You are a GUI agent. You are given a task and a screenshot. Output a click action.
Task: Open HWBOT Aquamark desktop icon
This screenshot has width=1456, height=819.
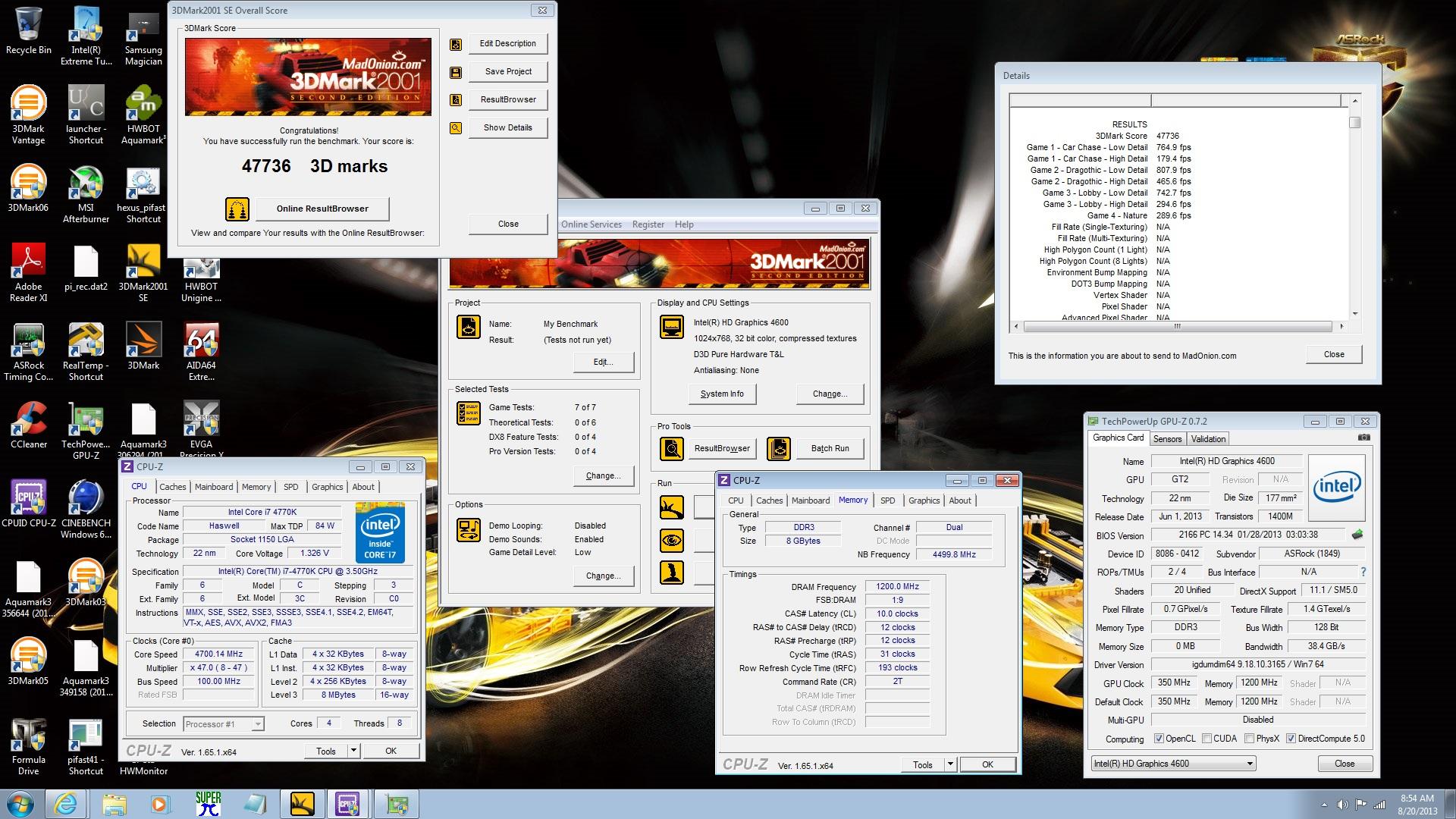point(143,115)
